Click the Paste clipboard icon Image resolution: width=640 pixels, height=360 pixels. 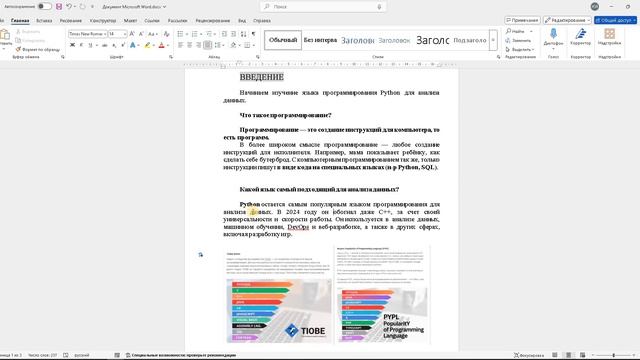(x=5, y=35)
